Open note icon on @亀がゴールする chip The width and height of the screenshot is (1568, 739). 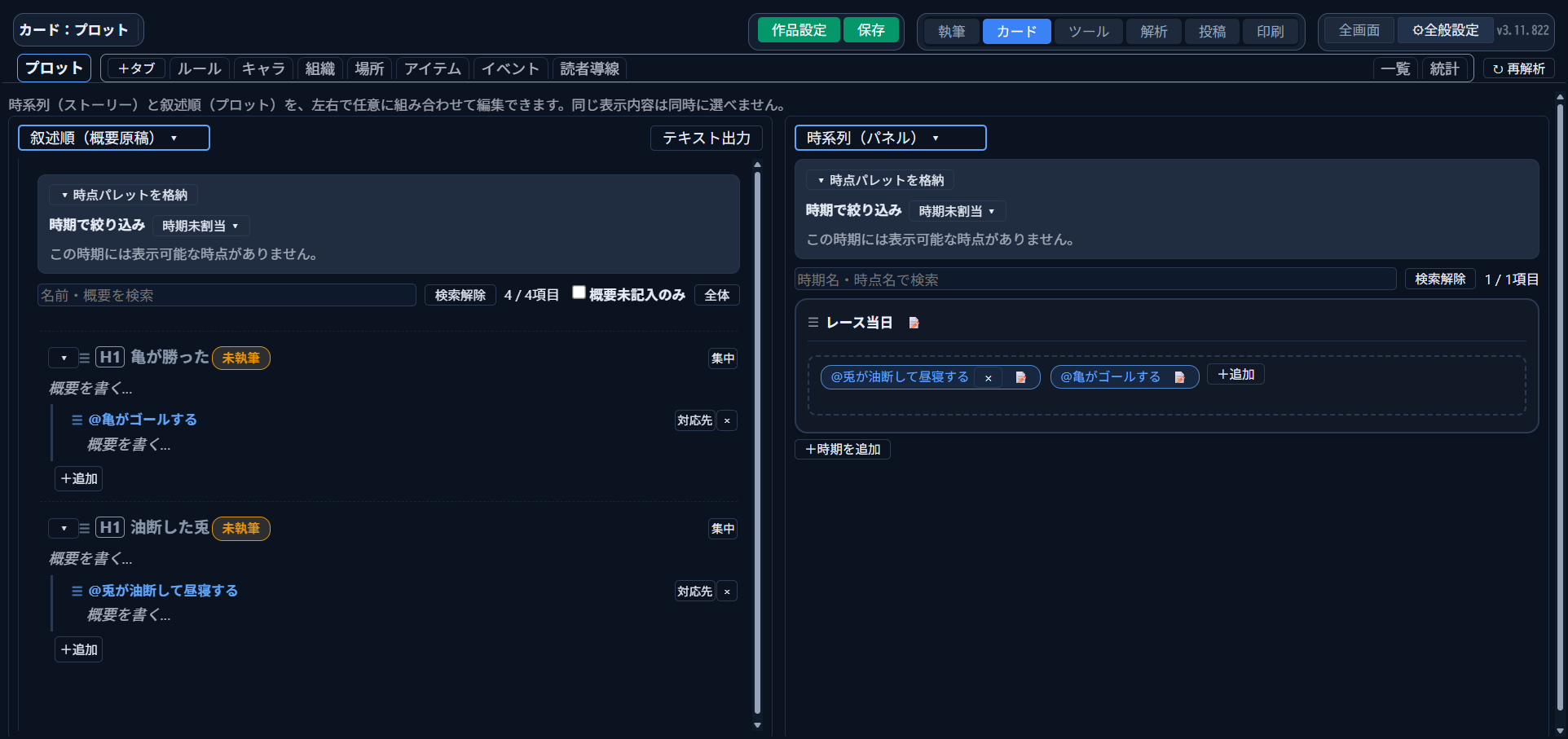coord(1179,377)
